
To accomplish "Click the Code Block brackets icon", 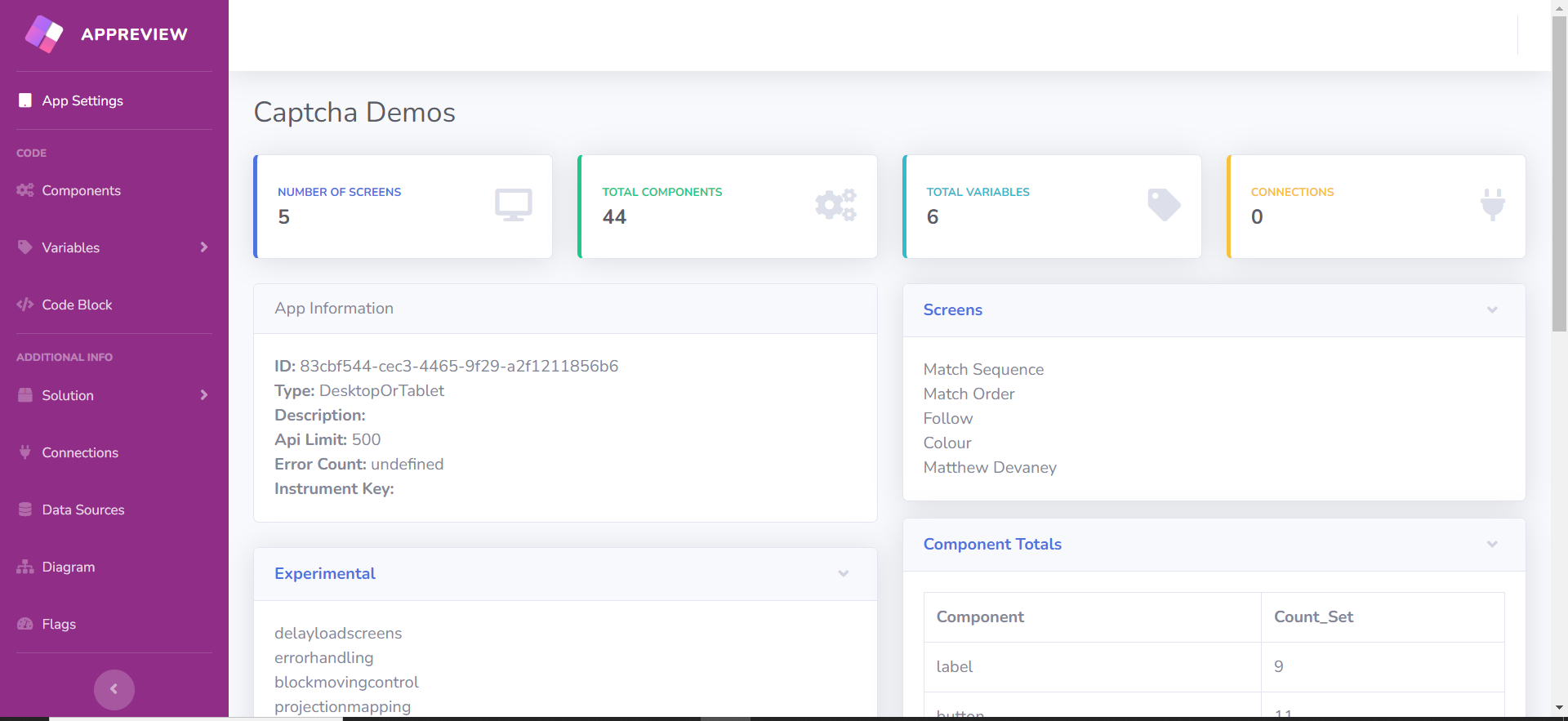I will 25,305.
